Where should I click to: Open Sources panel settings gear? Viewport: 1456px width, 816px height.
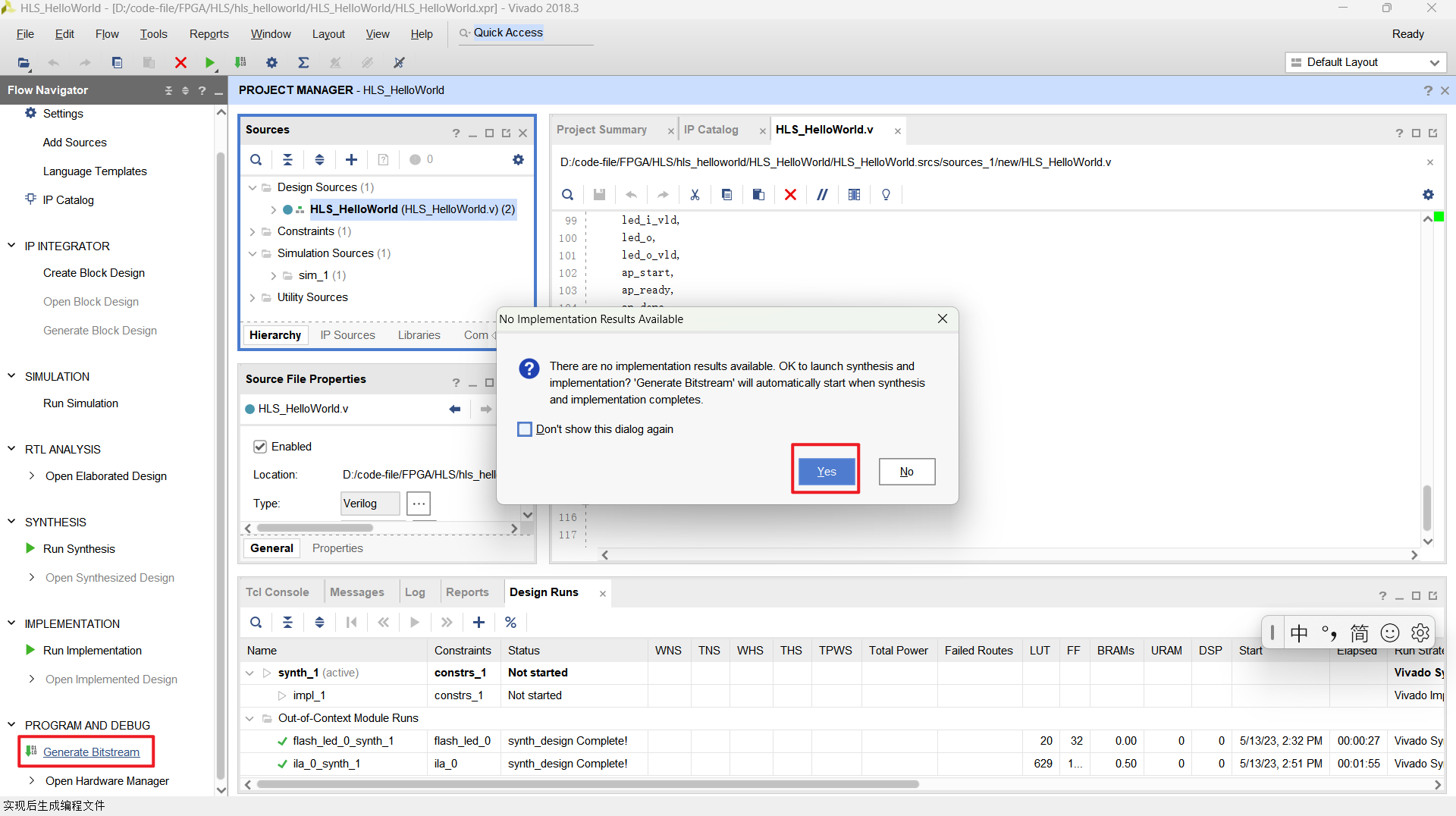518,160
